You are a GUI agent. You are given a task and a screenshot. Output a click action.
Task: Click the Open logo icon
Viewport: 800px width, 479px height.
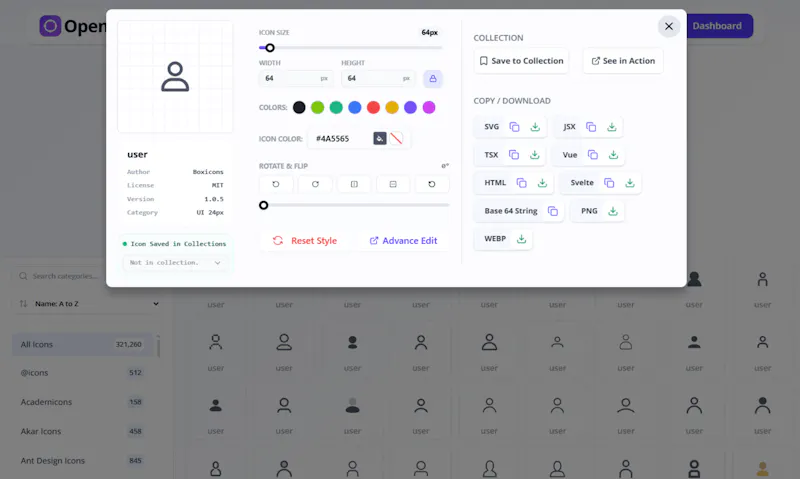[51, 26]
